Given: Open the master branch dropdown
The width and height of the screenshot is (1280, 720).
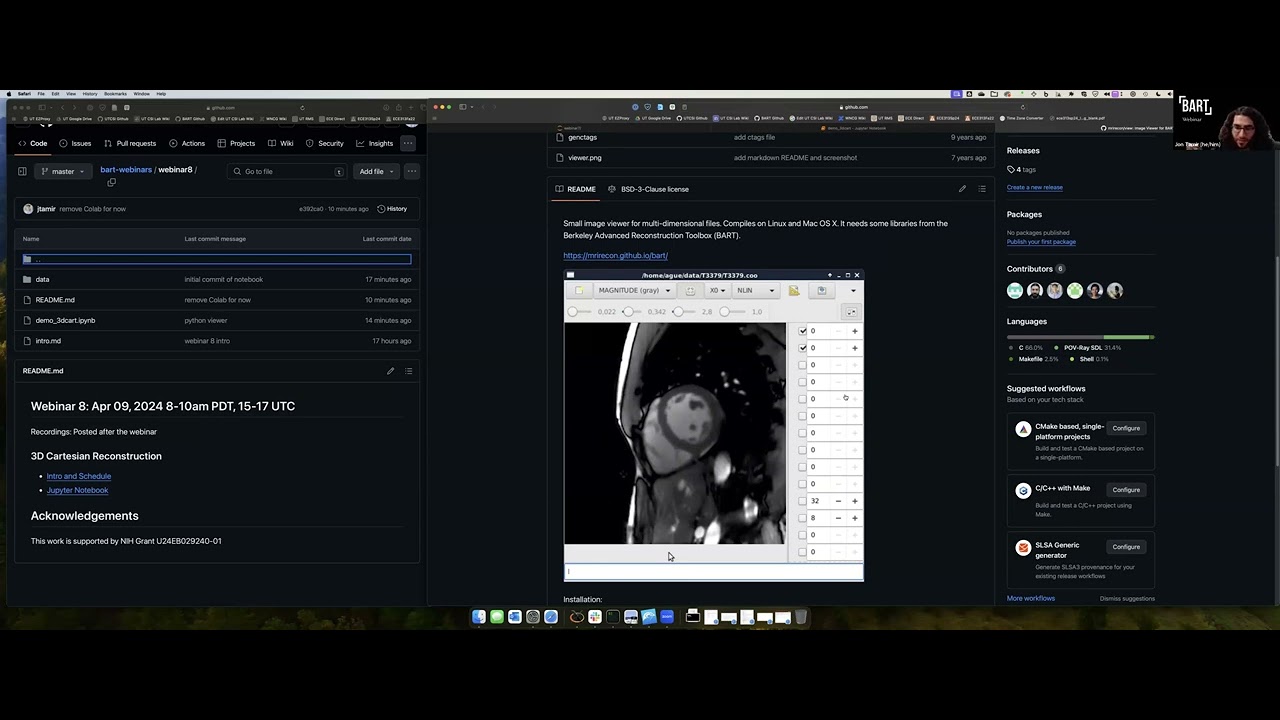Looking at the screenshot, I should pyautogui.click(x=65, y=171).
